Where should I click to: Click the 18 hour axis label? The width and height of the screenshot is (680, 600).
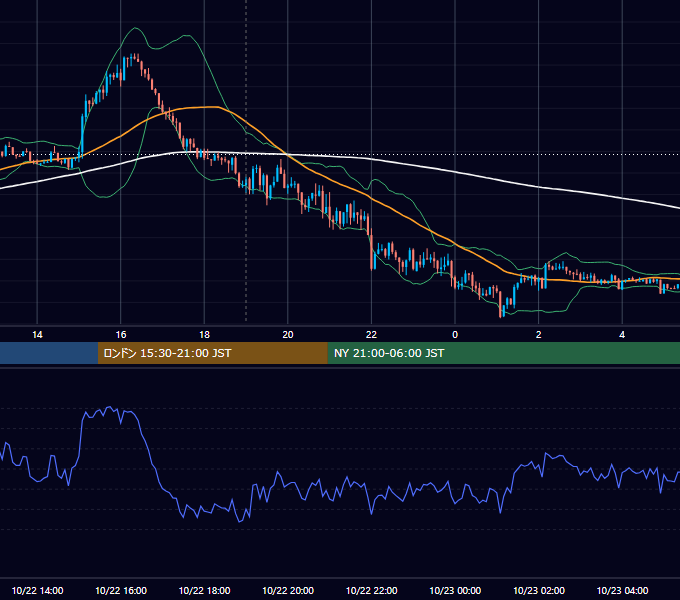(x=204, y=335)
